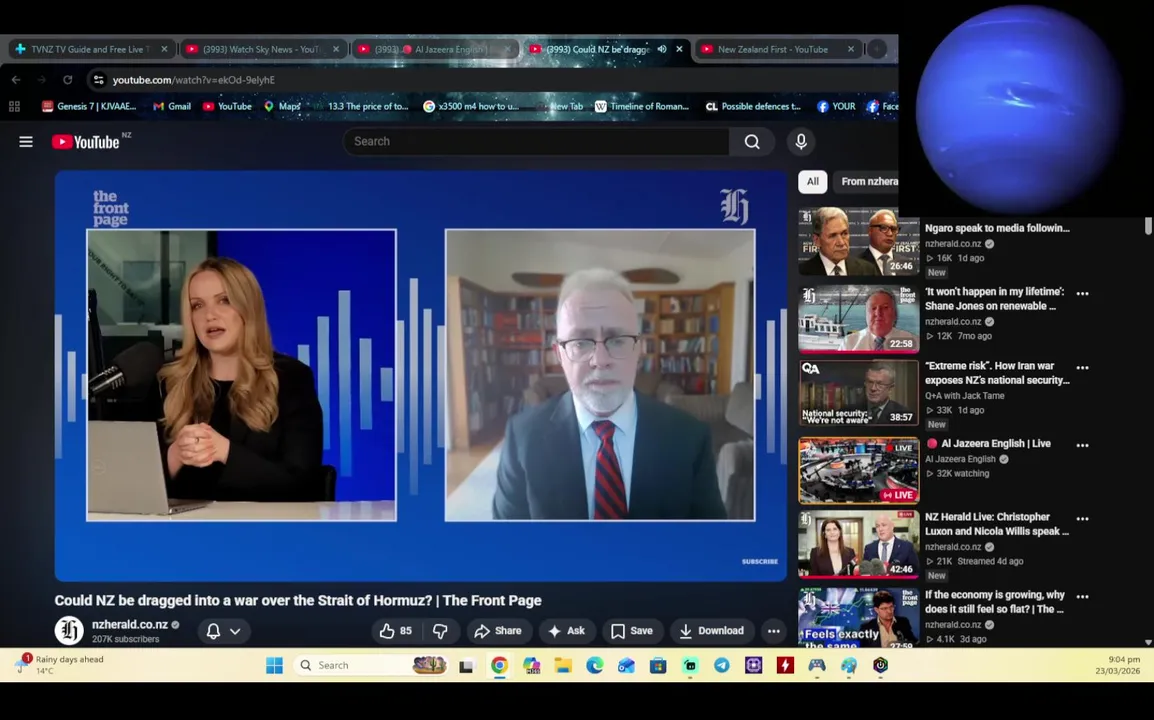1154x720 pixels.
Task: Click the sidebar vertical scrollbar thumb
Action: (x=1147, y=226)
